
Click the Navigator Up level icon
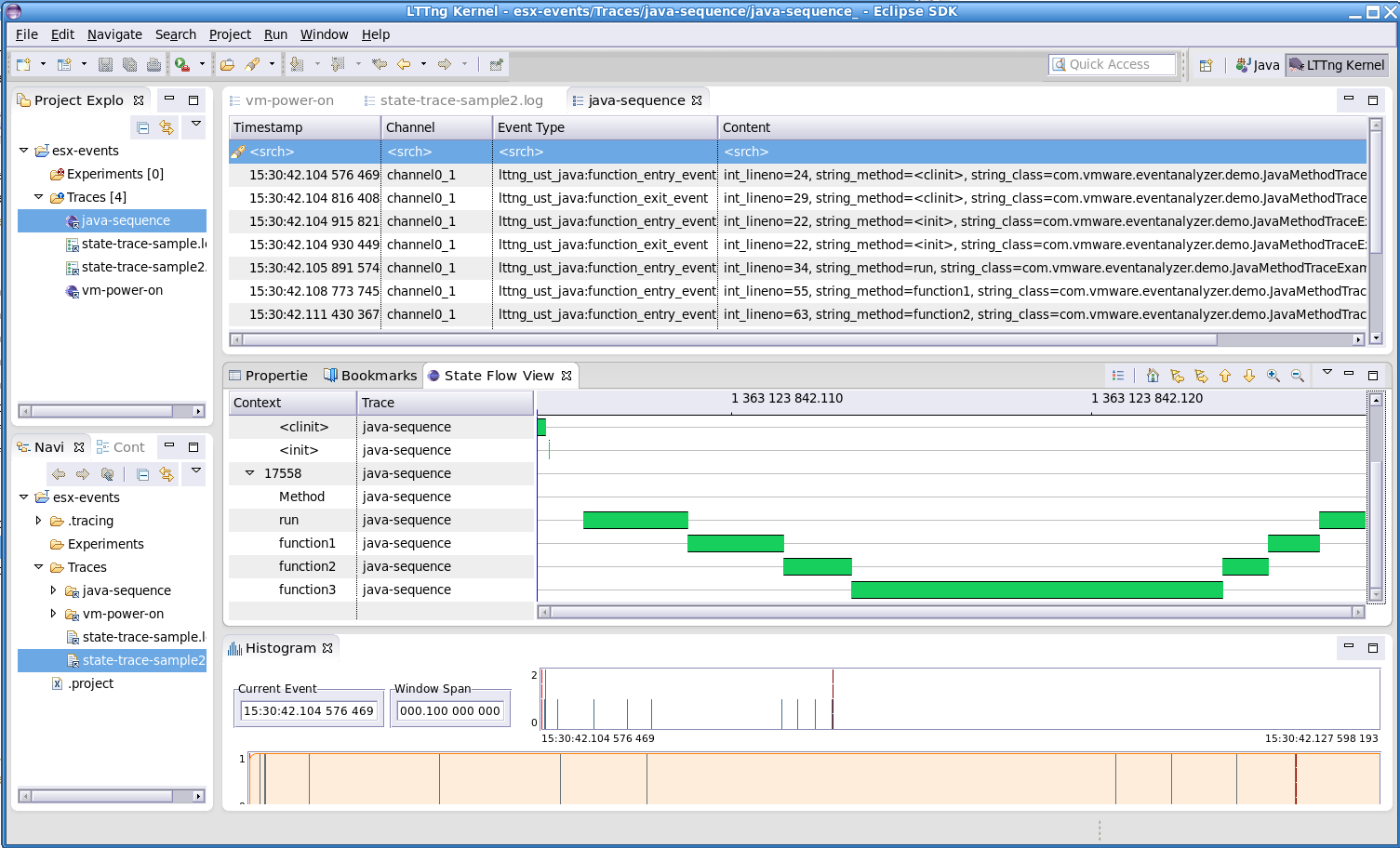107,474
